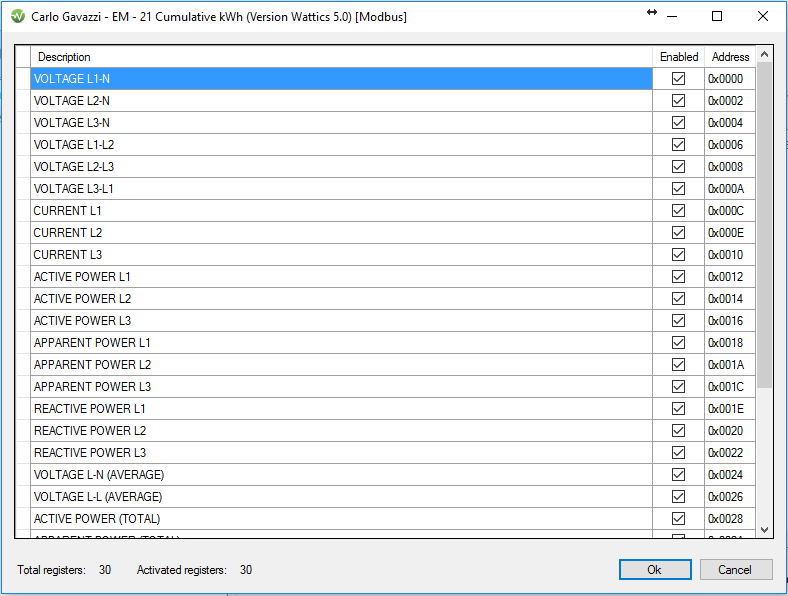Viewport: 788px width, 596px height.
Task: Minimize the Carlo Gavazzi window
Action: (x=672, y=17)
